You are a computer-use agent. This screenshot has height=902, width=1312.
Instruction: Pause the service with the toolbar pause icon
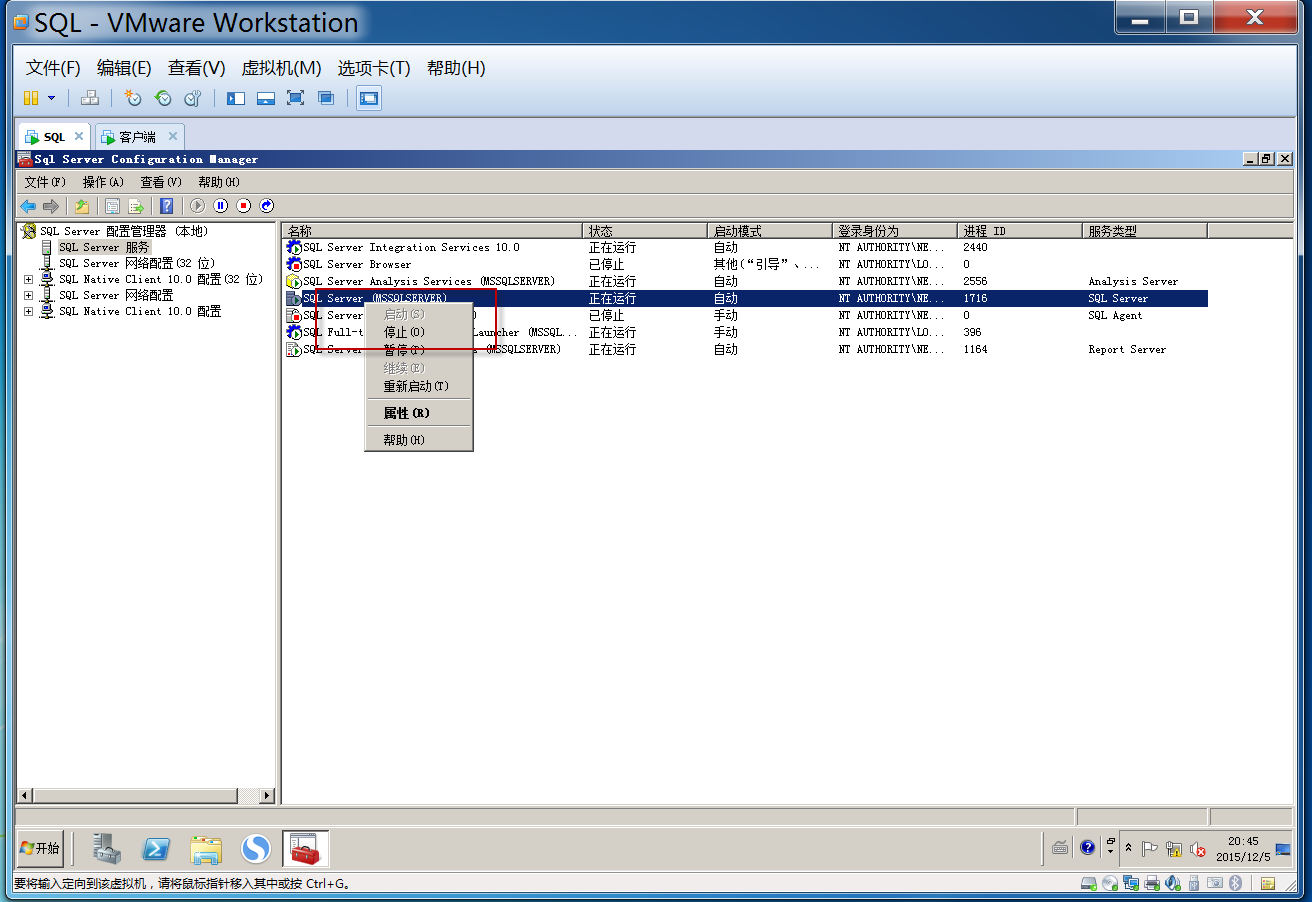click(x=221, y=206)
